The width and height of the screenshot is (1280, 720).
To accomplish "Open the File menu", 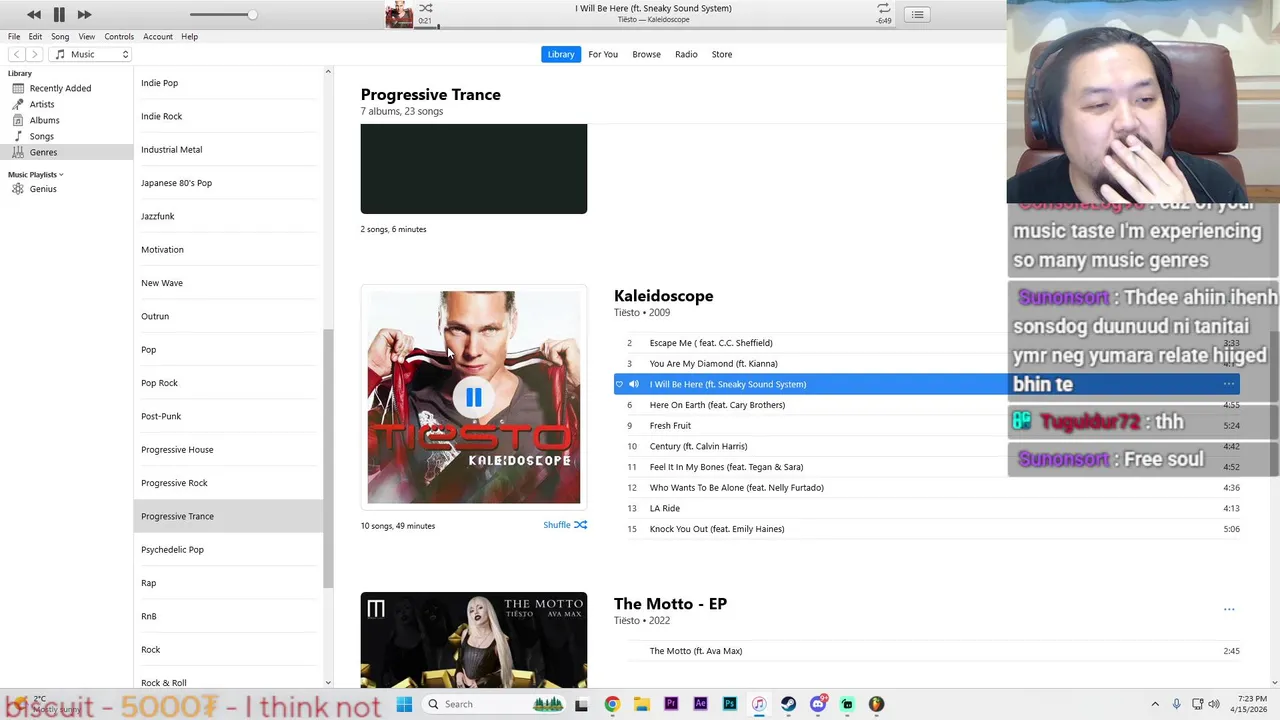I will [x=14, y=36].
